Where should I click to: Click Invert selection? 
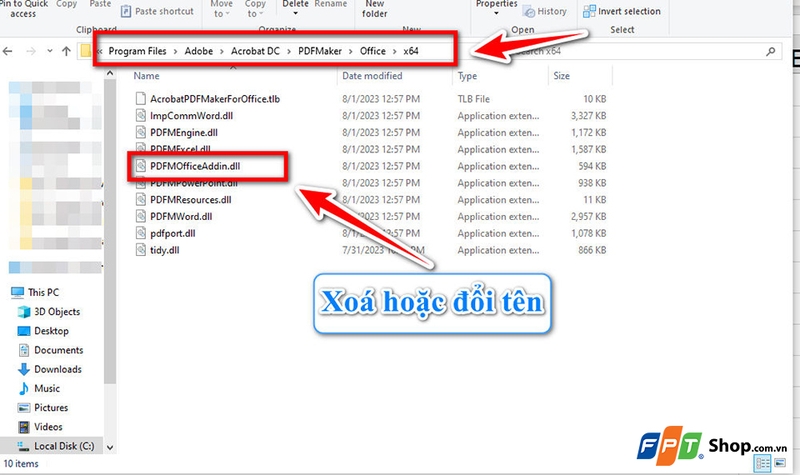(x=622, y=11)
